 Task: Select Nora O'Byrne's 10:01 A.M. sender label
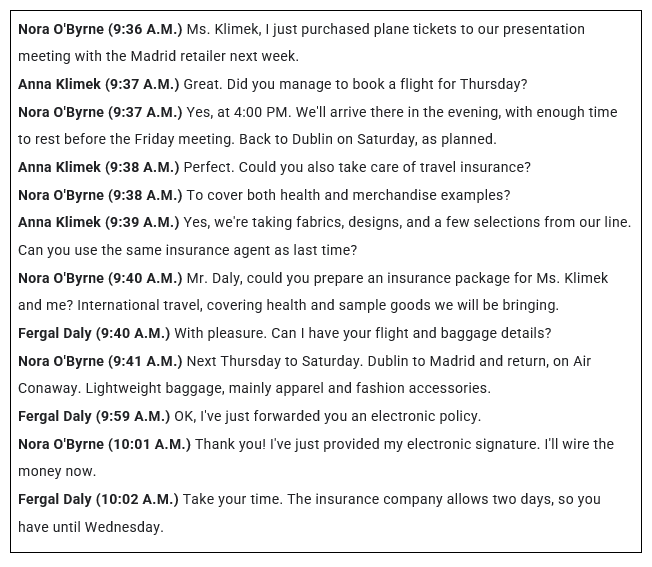[104, 444]
